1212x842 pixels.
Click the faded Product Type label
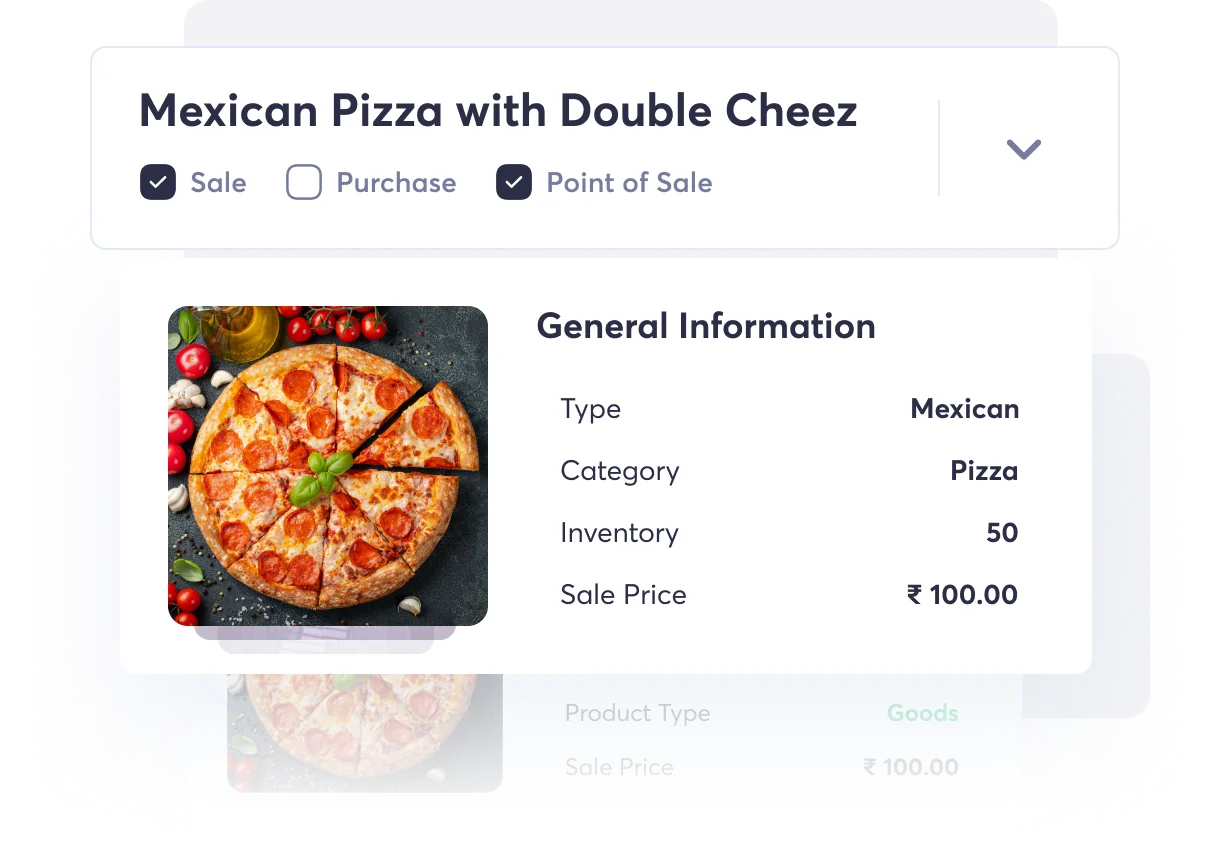[x=637, y=712]
